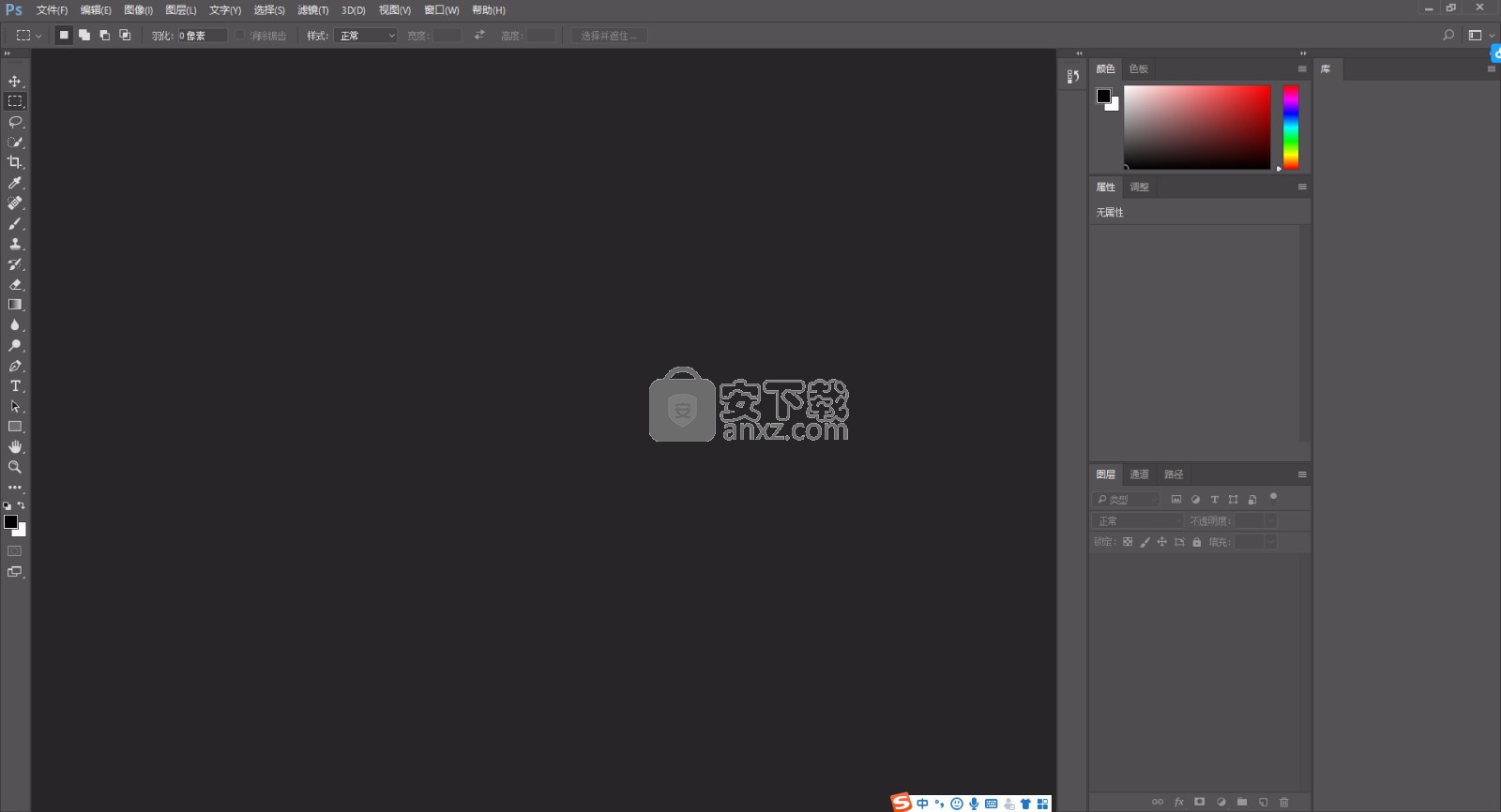Click the Select and Mask button
The image size is (1501, 812).
pyautogui.click(x=609, y=36)
